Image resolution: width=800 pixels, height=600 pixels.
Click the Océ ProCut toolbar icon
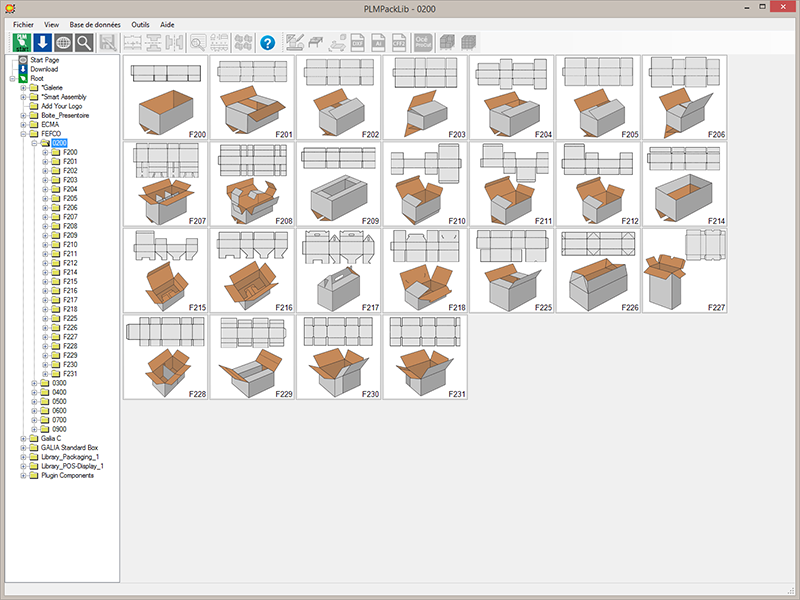click(x=424, y=42)
